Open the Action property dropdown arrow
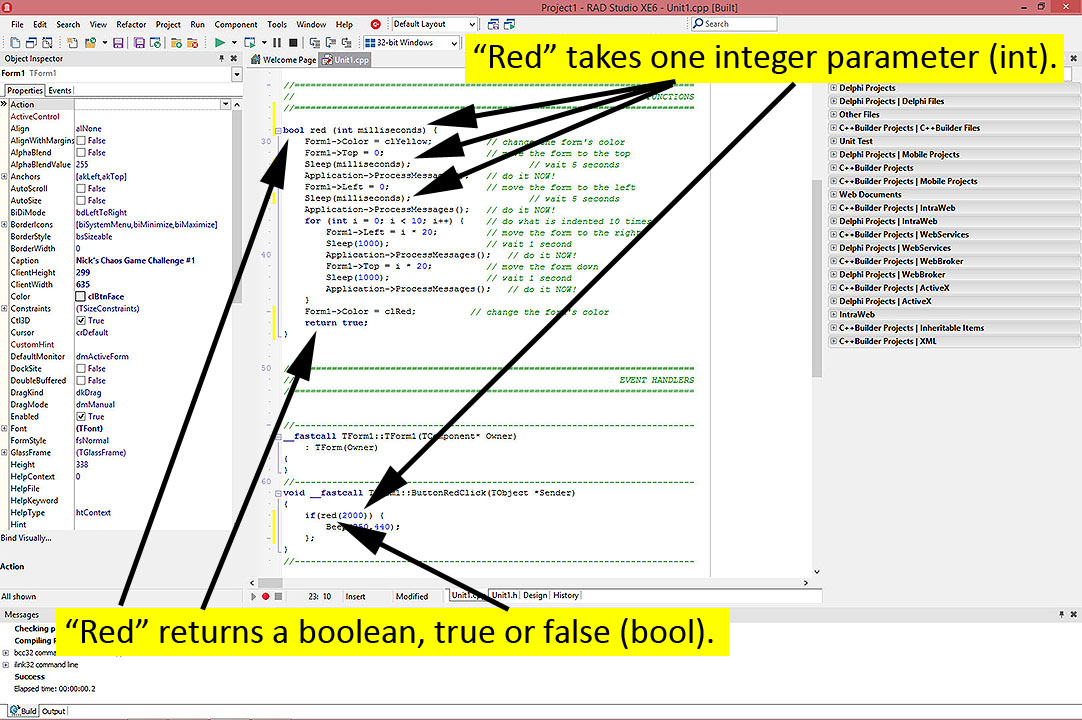This screenshot has width=1082, height=720. 226,104
